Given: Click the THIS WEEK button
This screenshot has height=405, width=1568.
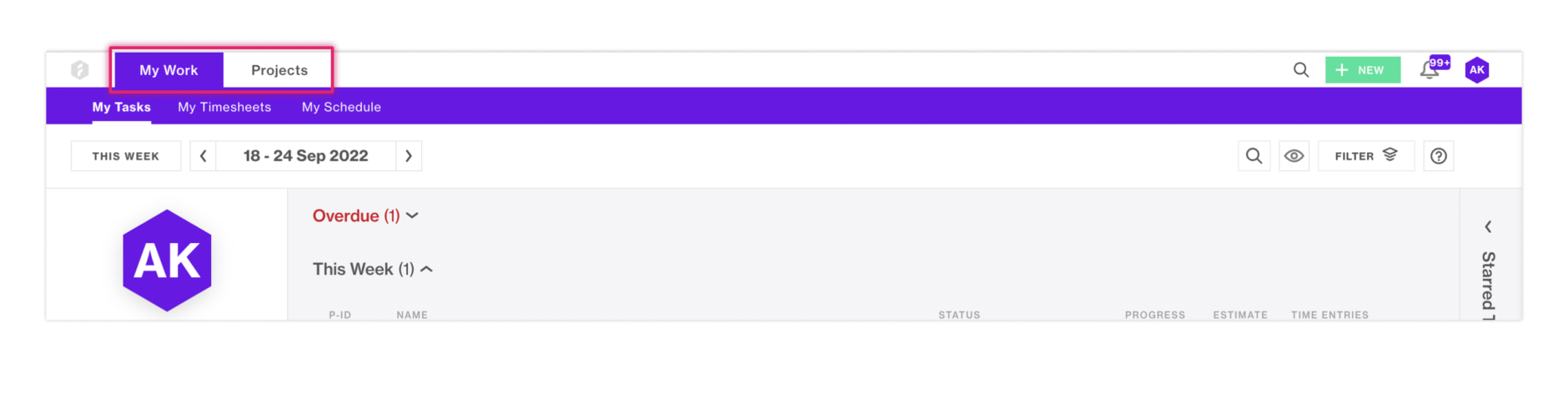Looking at the screenshot, I should (126, 156).
